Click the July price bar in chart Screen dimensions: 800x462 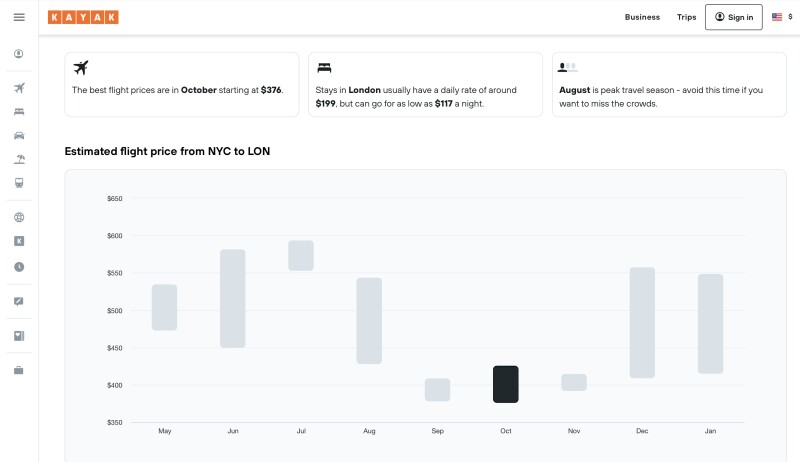pos(301,255)
